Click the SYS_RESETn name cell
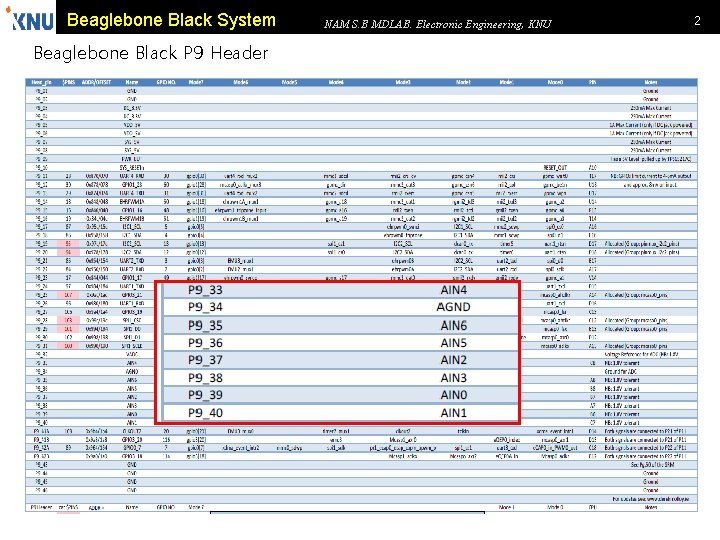Screen dimensions: 720x540 tap(132, 168)
